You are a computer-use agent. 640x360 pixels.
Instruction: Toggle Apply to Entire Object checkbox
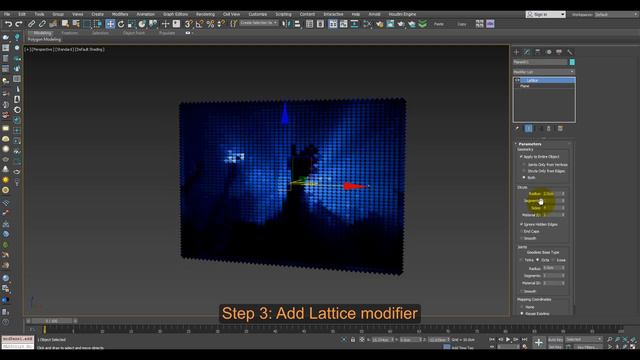[521, 157]
